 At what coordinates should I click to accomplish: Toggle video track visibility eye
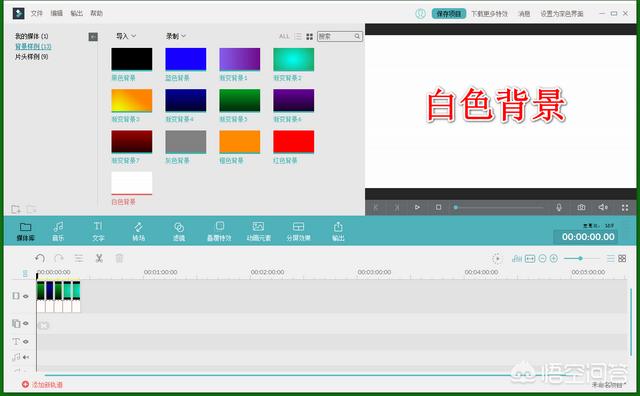(x=26, y=296)
